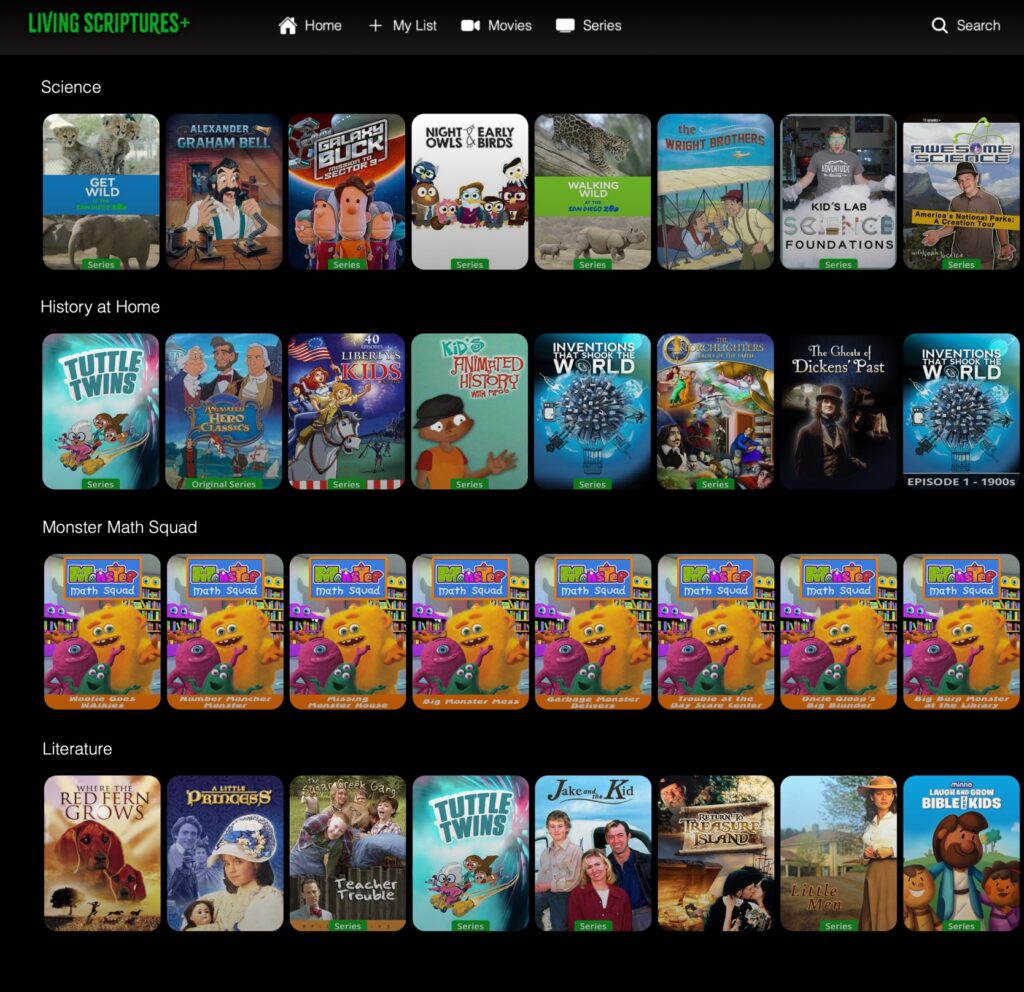Select Animated Hero Classics original series
Image resolution: width=1024 pixels, height=992 pixels.
[223, 411]
